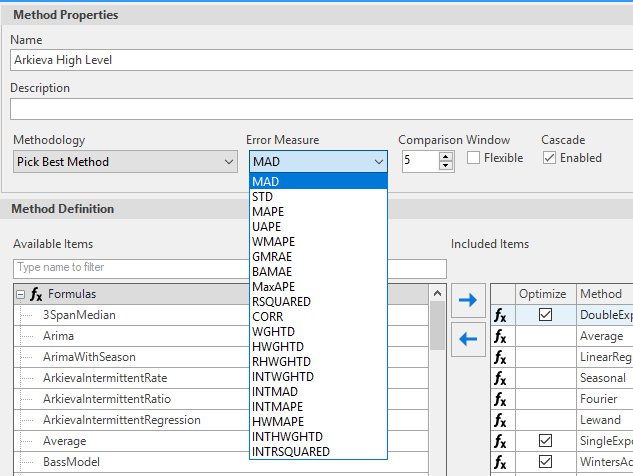Click the fx icon on the DoubleExp row
The height and width of the screenshot is (476, 633).
[500, 315]
